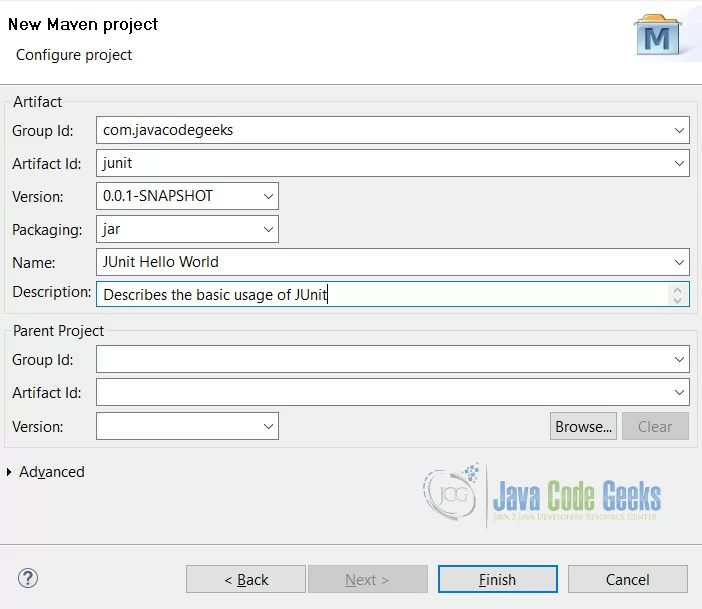Open Artifact Group Id dropdown arrow
The height and width of the screenshot is (609, 702).
tap(679, 130)
